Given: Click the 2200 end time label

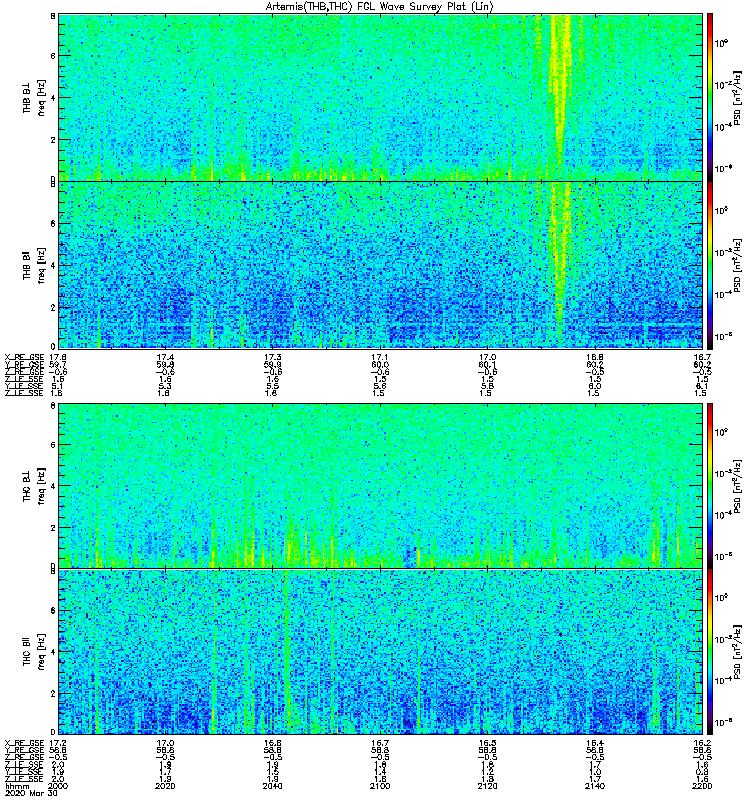Looking at the screenshot, I should tap(702, 786).
